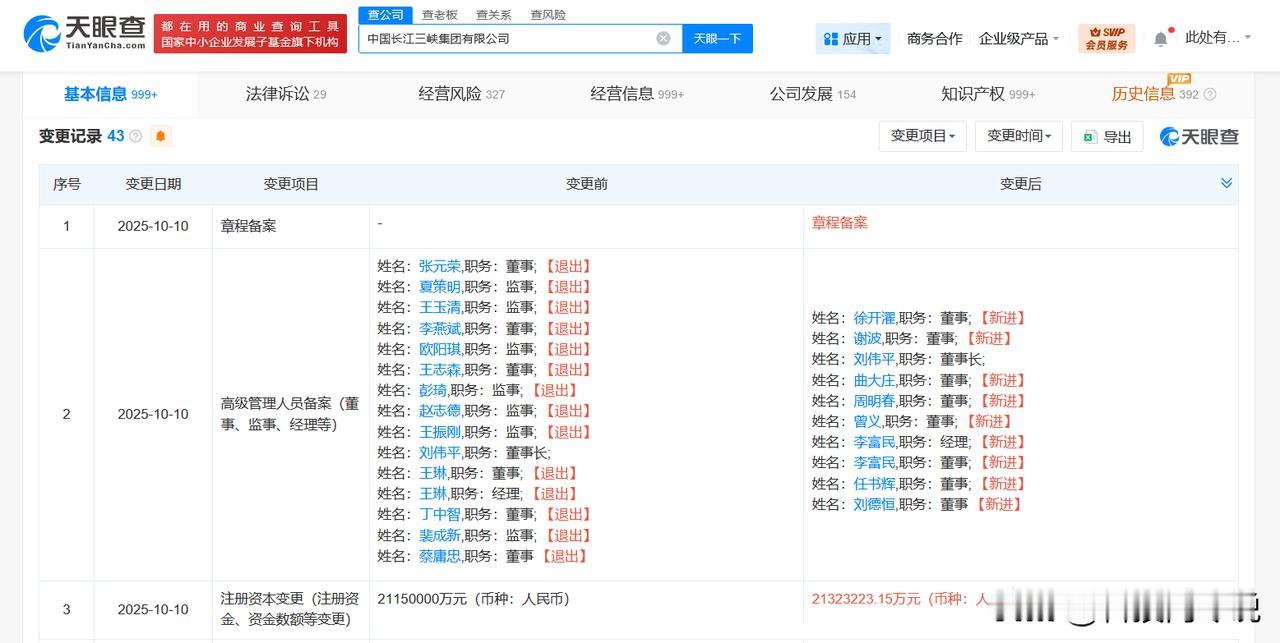This screenshot has width=1280, height=643.
Task: Select the 查老板 search tab
Action: (x=439, y=15)
